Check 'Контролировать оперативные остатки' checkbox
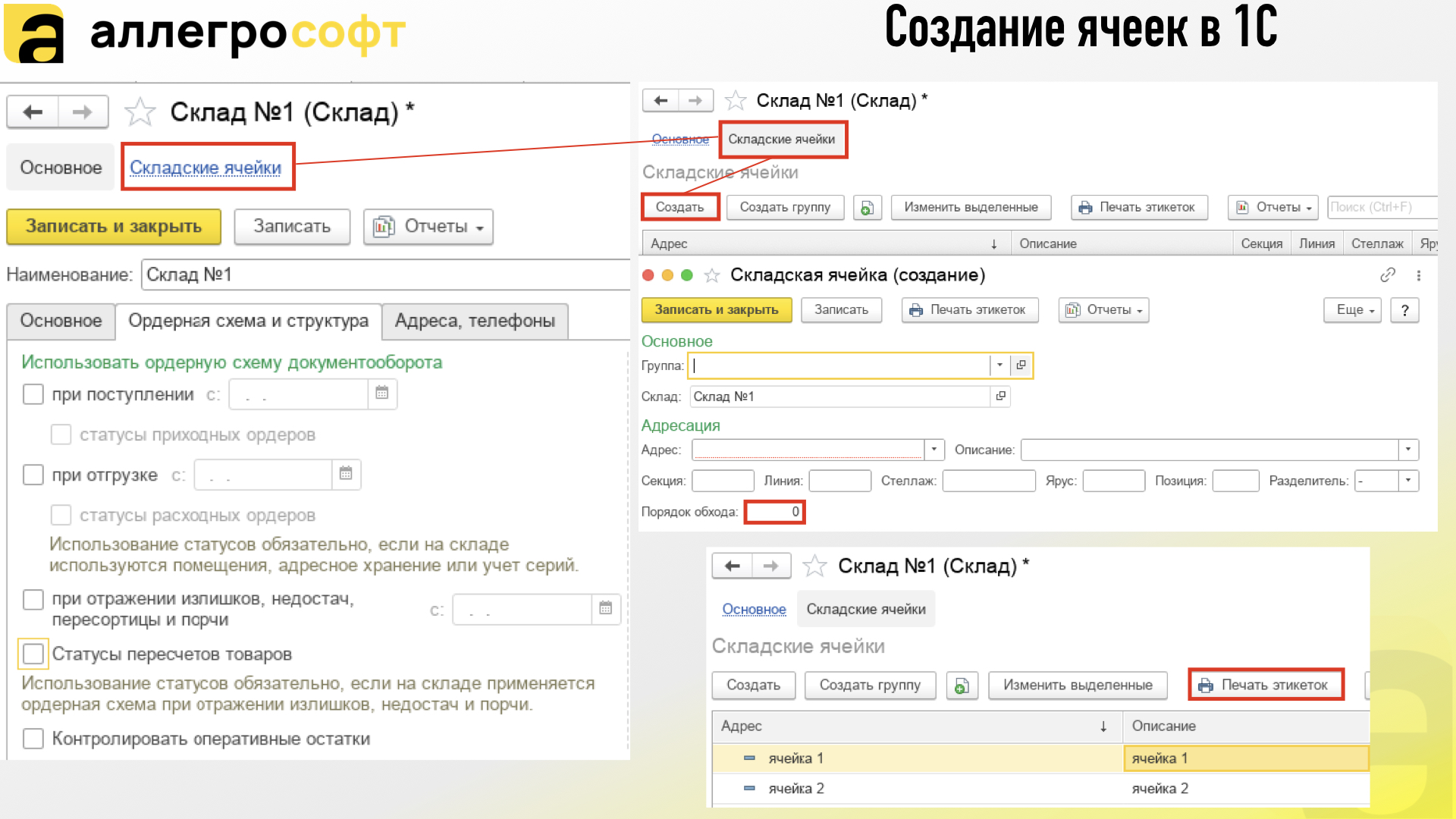1456x819 pixels. 33,739
